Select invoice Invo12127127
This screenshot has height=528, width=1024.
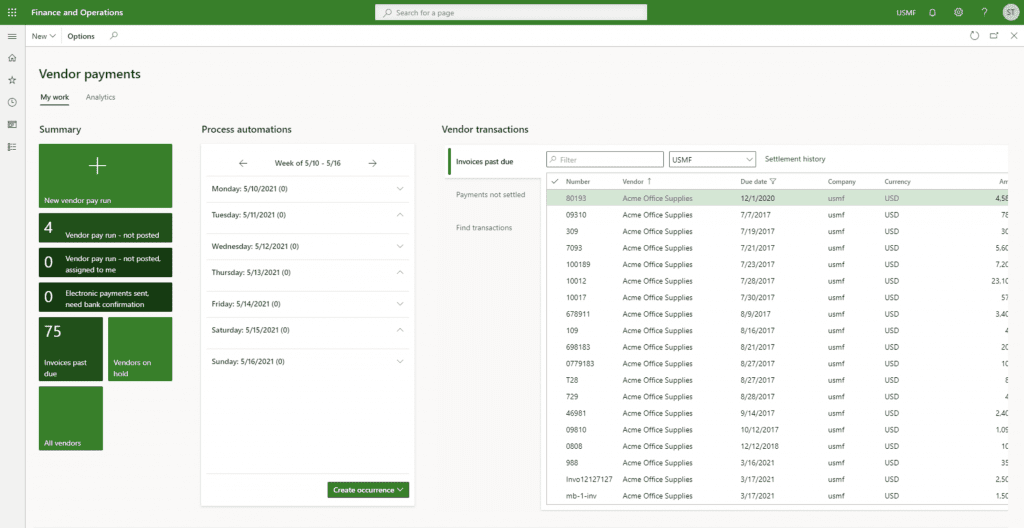tap(589, 479)
